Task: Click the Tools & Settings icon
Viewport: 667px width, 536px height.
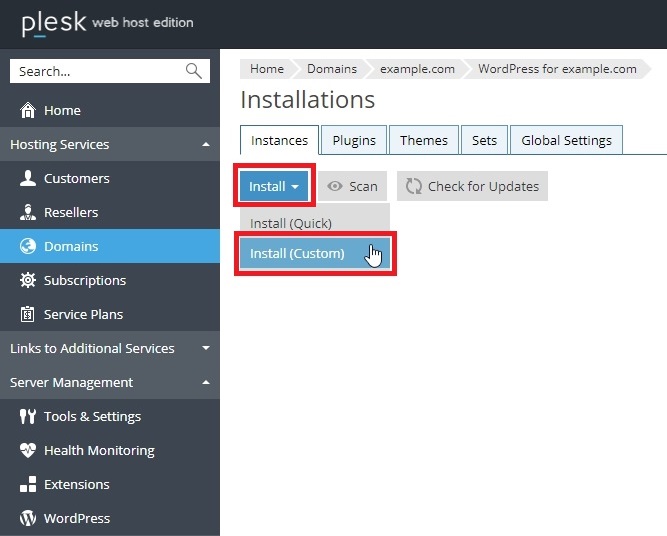Action: point(27,416)
